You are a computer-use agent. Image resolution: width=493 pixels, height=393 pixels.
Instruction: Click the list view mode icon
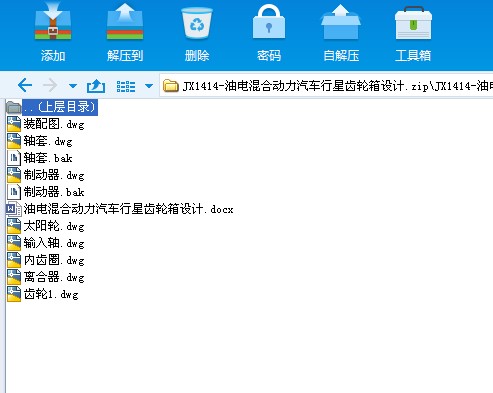126,86
